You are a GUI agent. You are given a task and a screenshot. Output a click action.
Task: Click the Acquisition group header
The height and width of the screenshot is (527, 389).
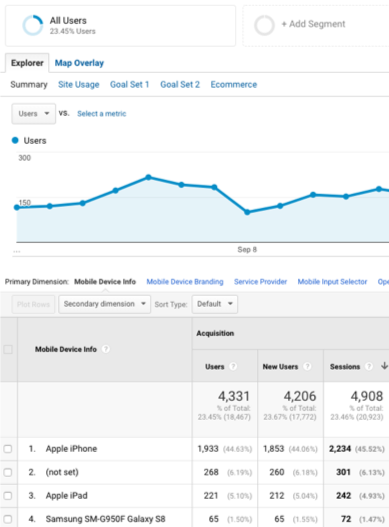215,333
